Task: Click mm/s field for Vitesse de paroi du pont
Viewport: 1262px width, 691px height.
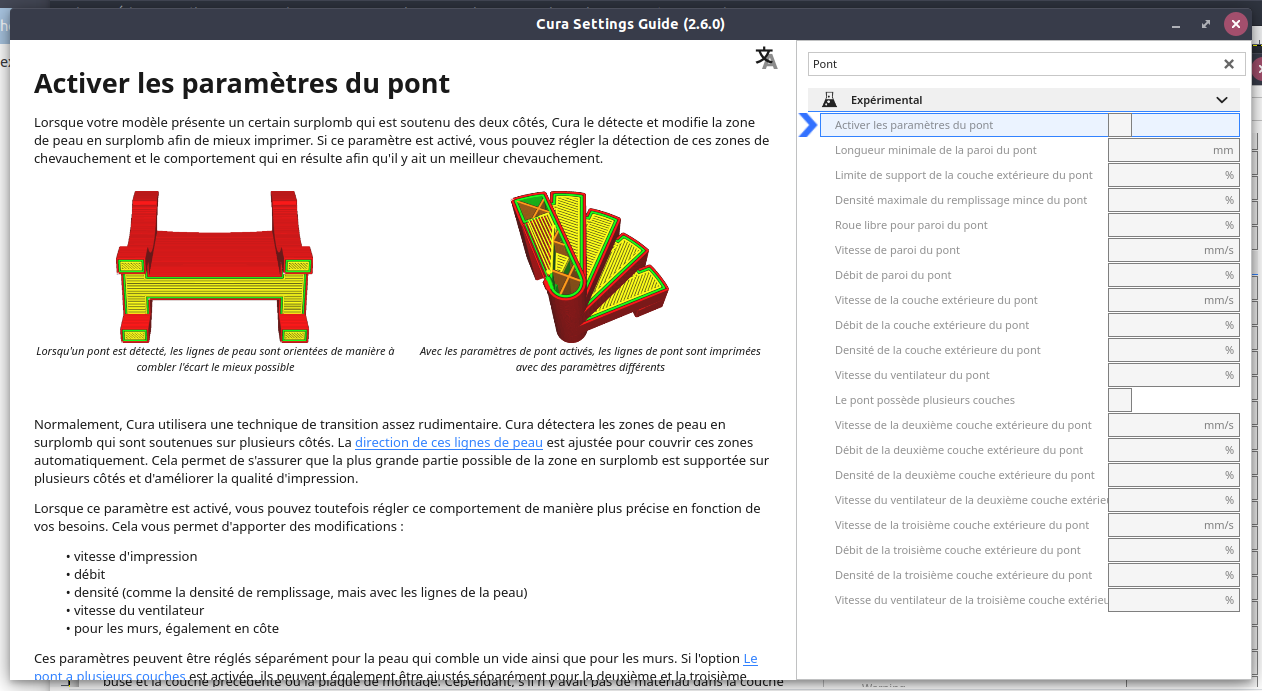Action: coord(1174,250)
